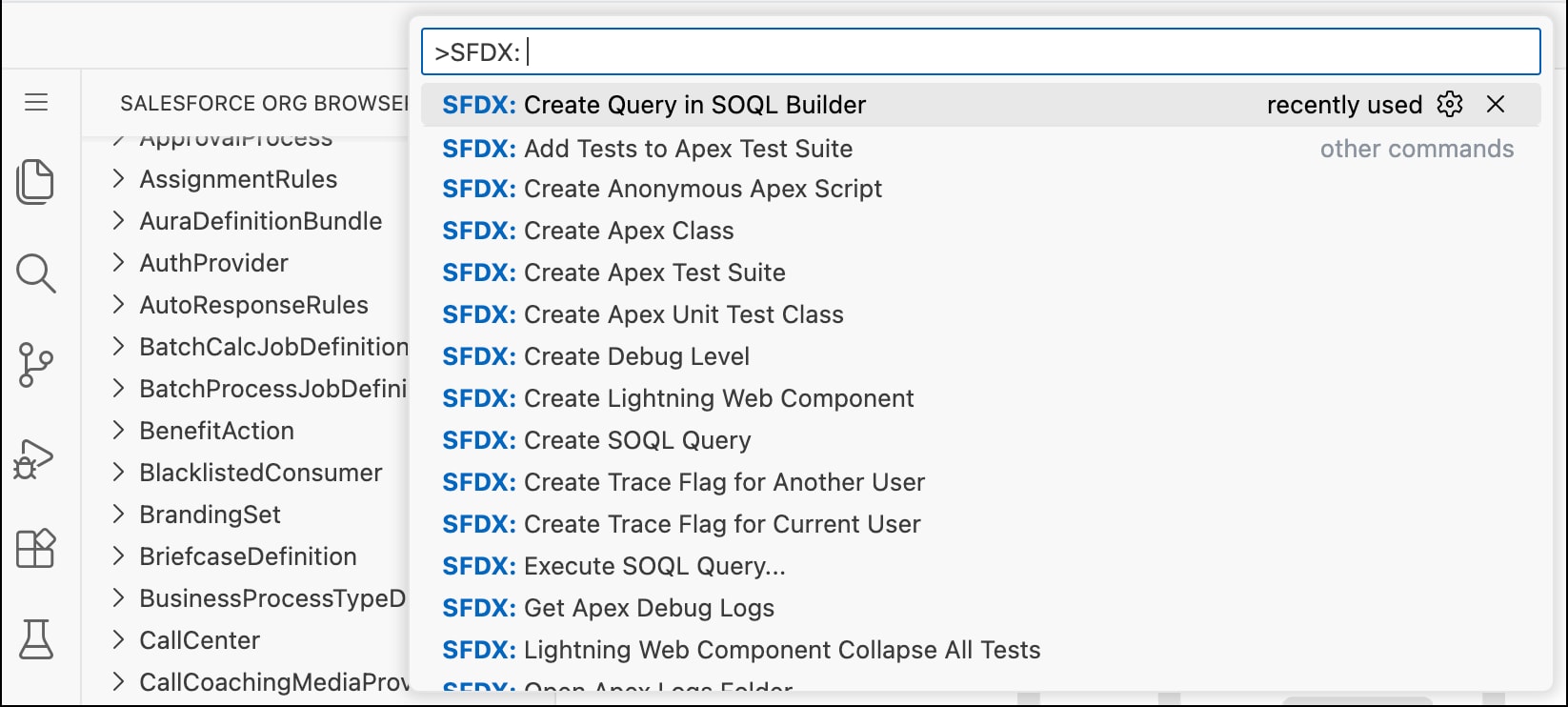1568x707 pixels.
Task: Expand the AutoResponseRules chevron
Action: tap(118, 305)
